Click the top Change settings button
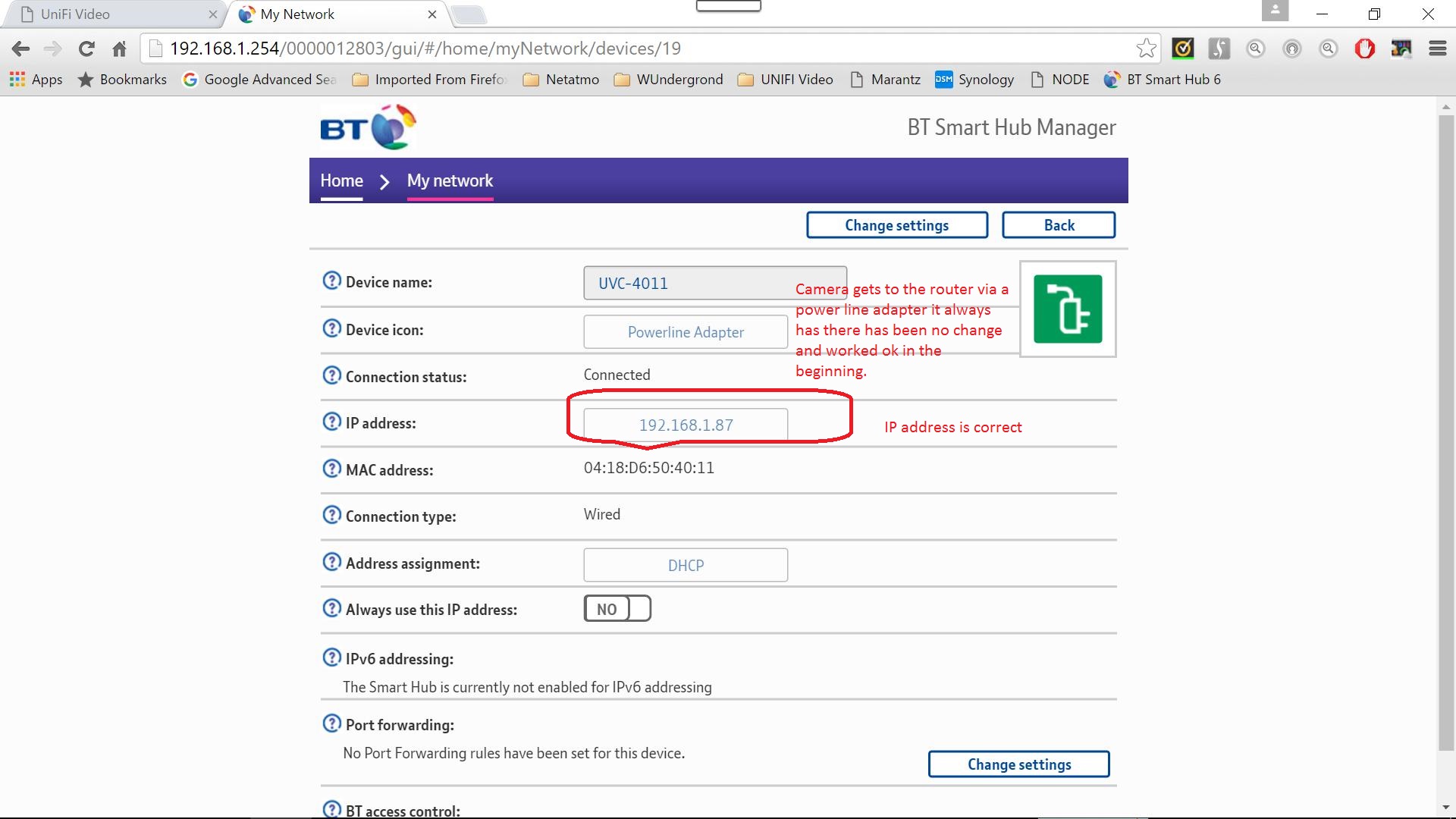Viewport: 1456px width, 819px height. (x=897, y=225)
